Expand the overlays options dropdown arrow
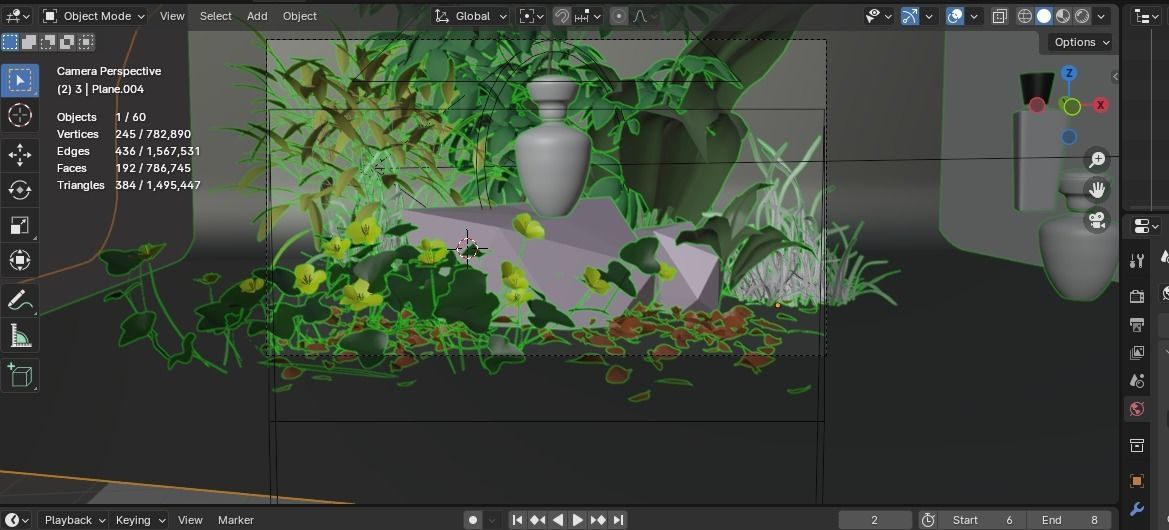Image resolution: width=1169 pixels, height=530 pixels. pos(974,16)
